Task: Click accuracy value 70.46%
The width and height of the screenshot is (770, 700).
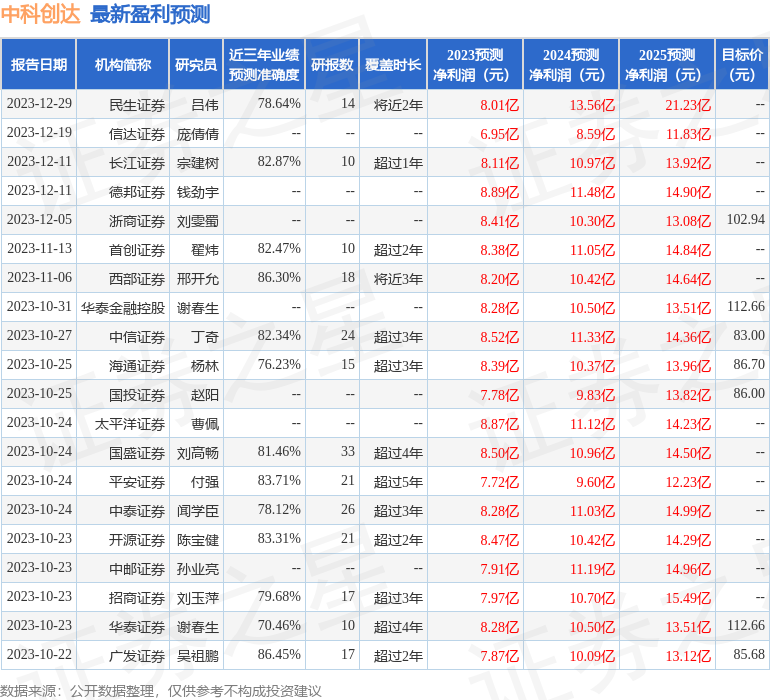Action: [x=279, y=625]
